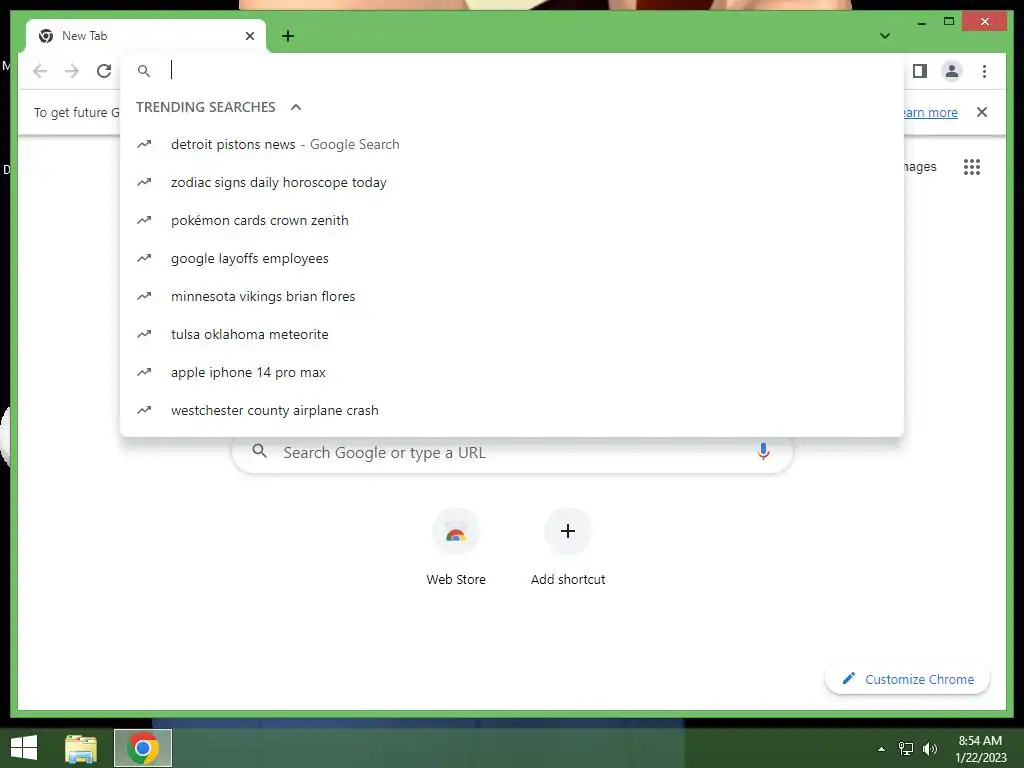Click trend arrow beside apple iphone 14
1024x768 pixels.
pyautogui.click(x=144, y=372)
